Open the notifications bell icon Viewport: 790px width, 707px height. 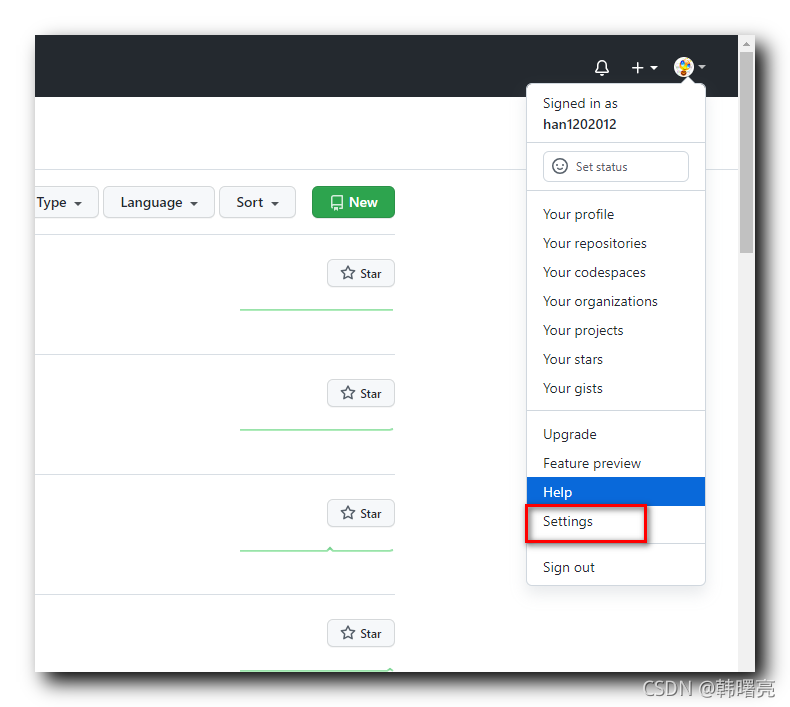pos(602,67)
